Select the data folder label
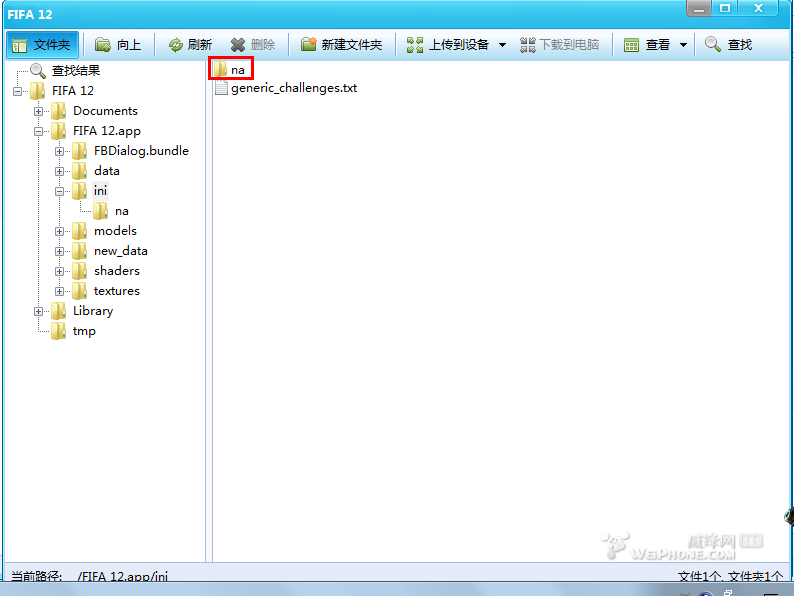The height and width of the screenshot is (596, 794). (107, 171)
